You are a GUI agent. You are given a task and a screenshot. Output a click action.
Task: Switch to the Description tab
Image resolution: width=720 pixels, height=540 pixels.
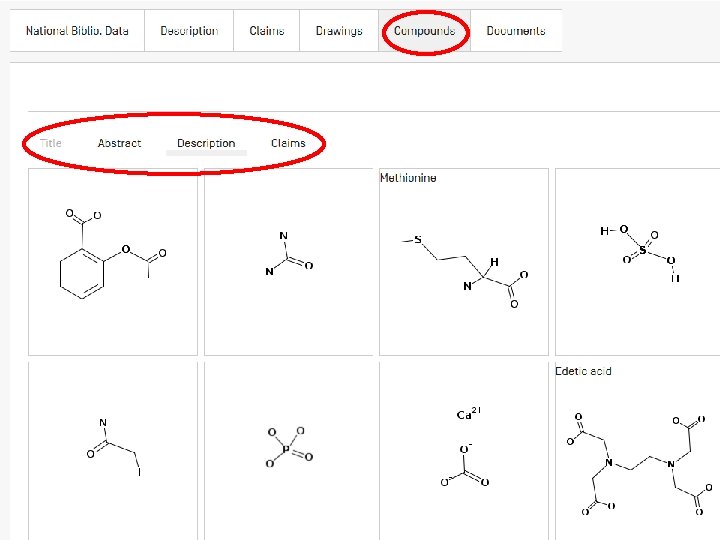tap(189, 31)
